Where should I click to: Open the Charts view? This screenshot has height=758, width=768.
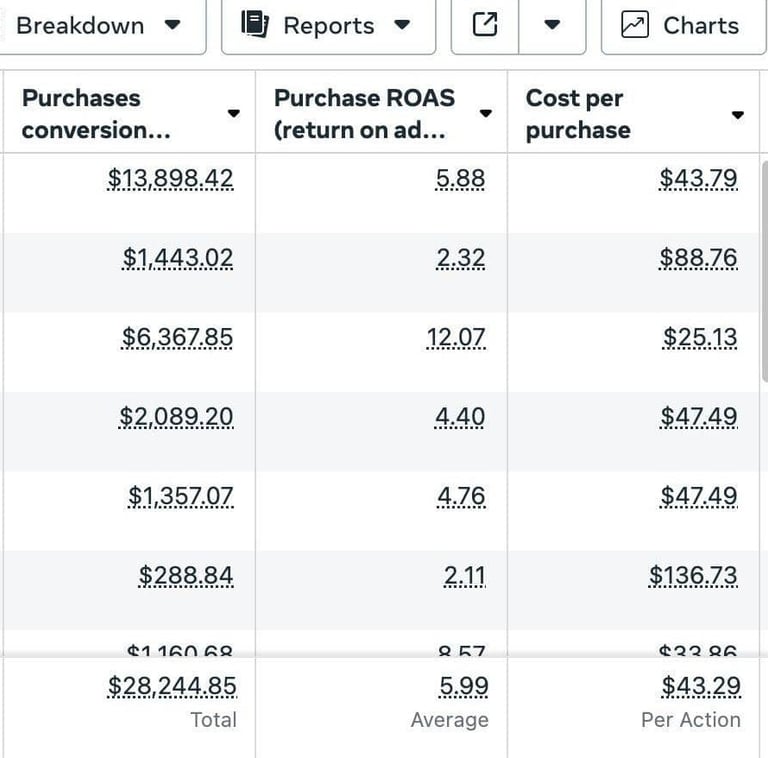[683, 25]
